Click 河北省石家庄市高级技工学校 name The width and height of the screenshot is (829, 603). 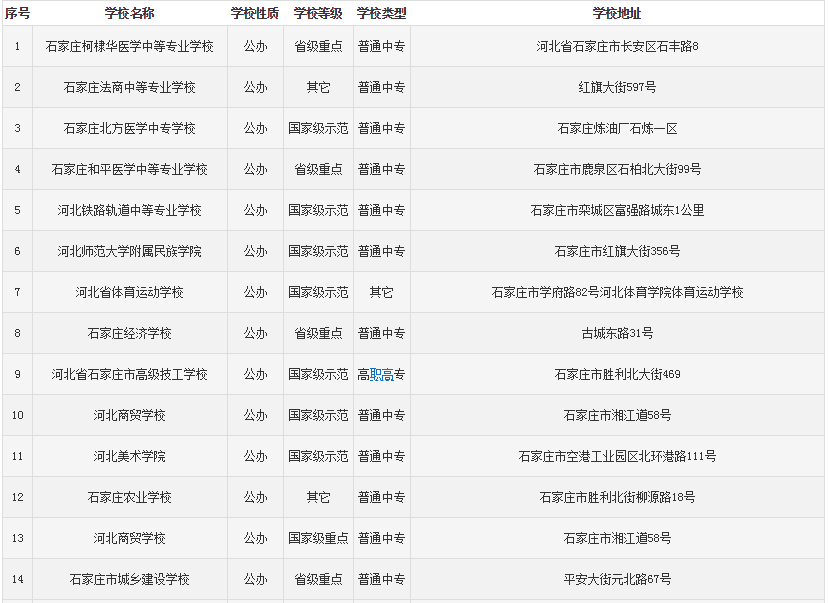coord(130,374)
